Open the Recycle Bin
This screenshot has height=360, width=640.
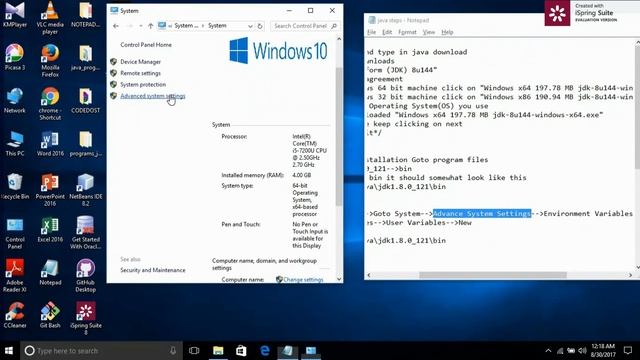[15, 187]
